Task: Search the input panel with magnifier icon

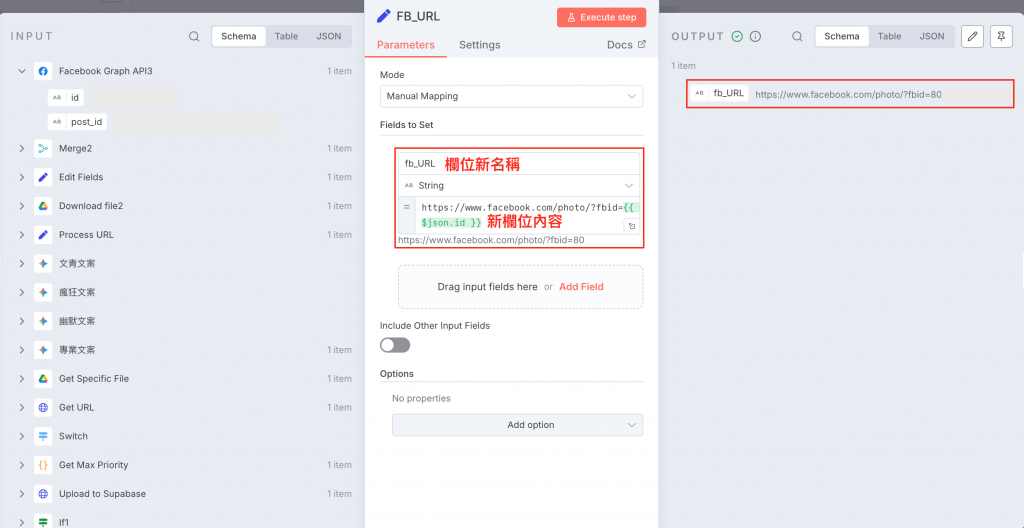Action: tap(194, 37)
